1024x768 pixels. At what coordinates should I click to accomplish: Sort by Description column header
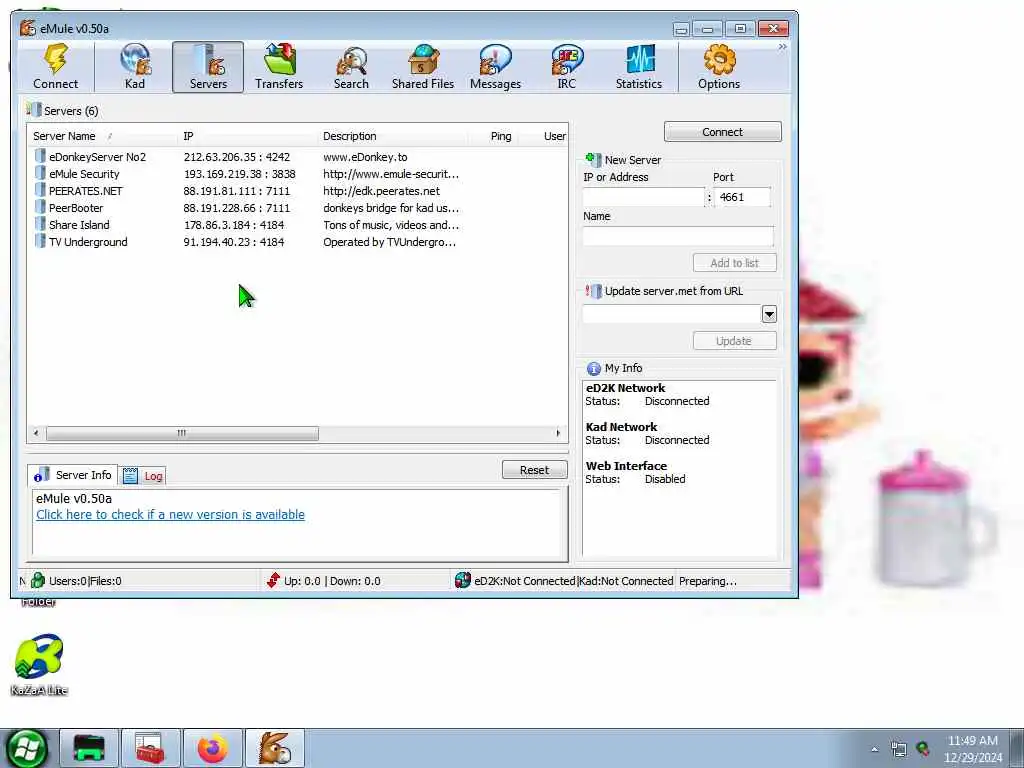pos(392,136)
